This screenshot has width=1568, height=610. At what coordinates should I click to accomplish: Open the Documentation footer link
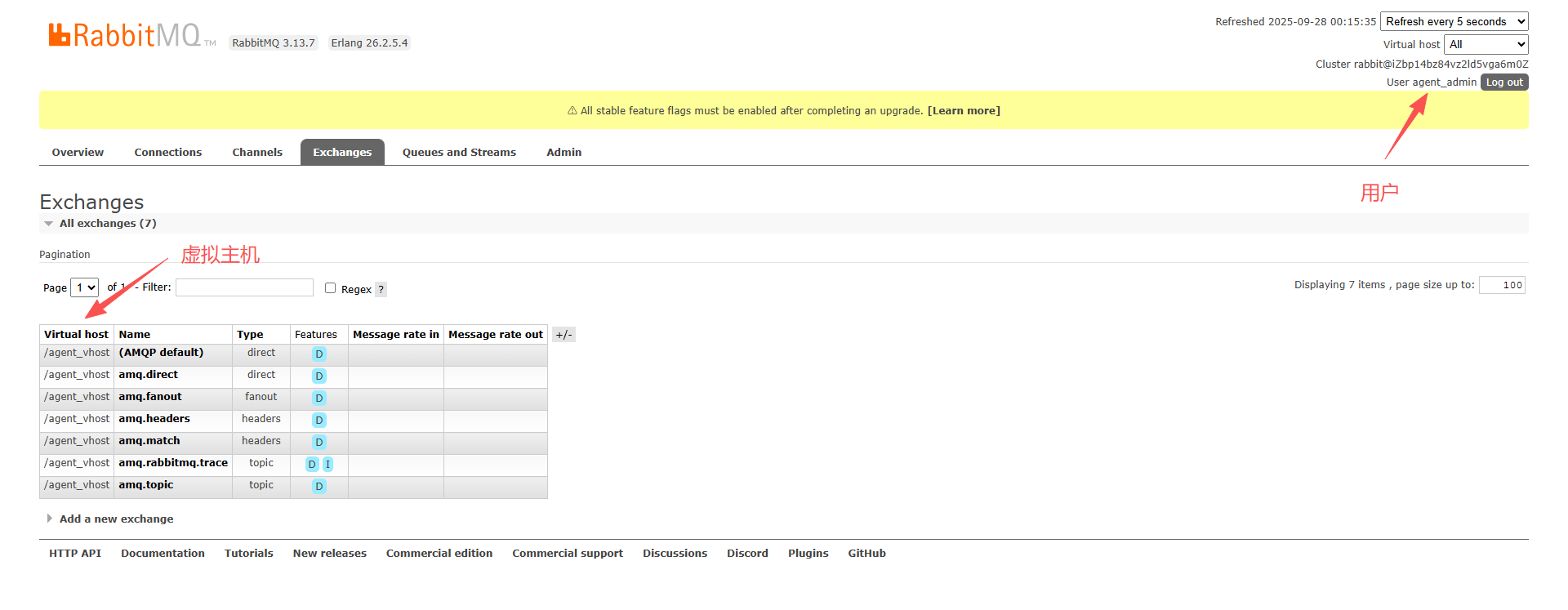163,554
